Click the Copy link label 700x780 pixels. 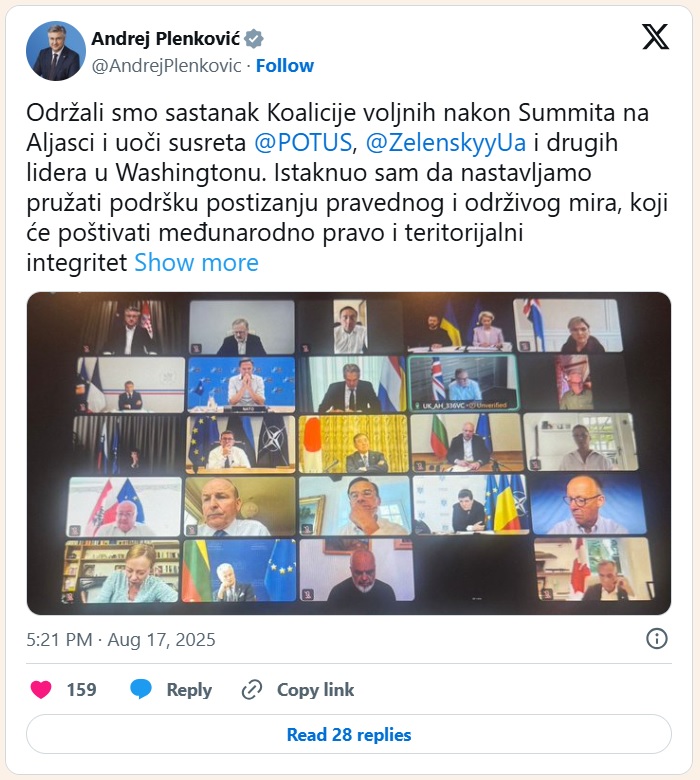tap(315, 690)
